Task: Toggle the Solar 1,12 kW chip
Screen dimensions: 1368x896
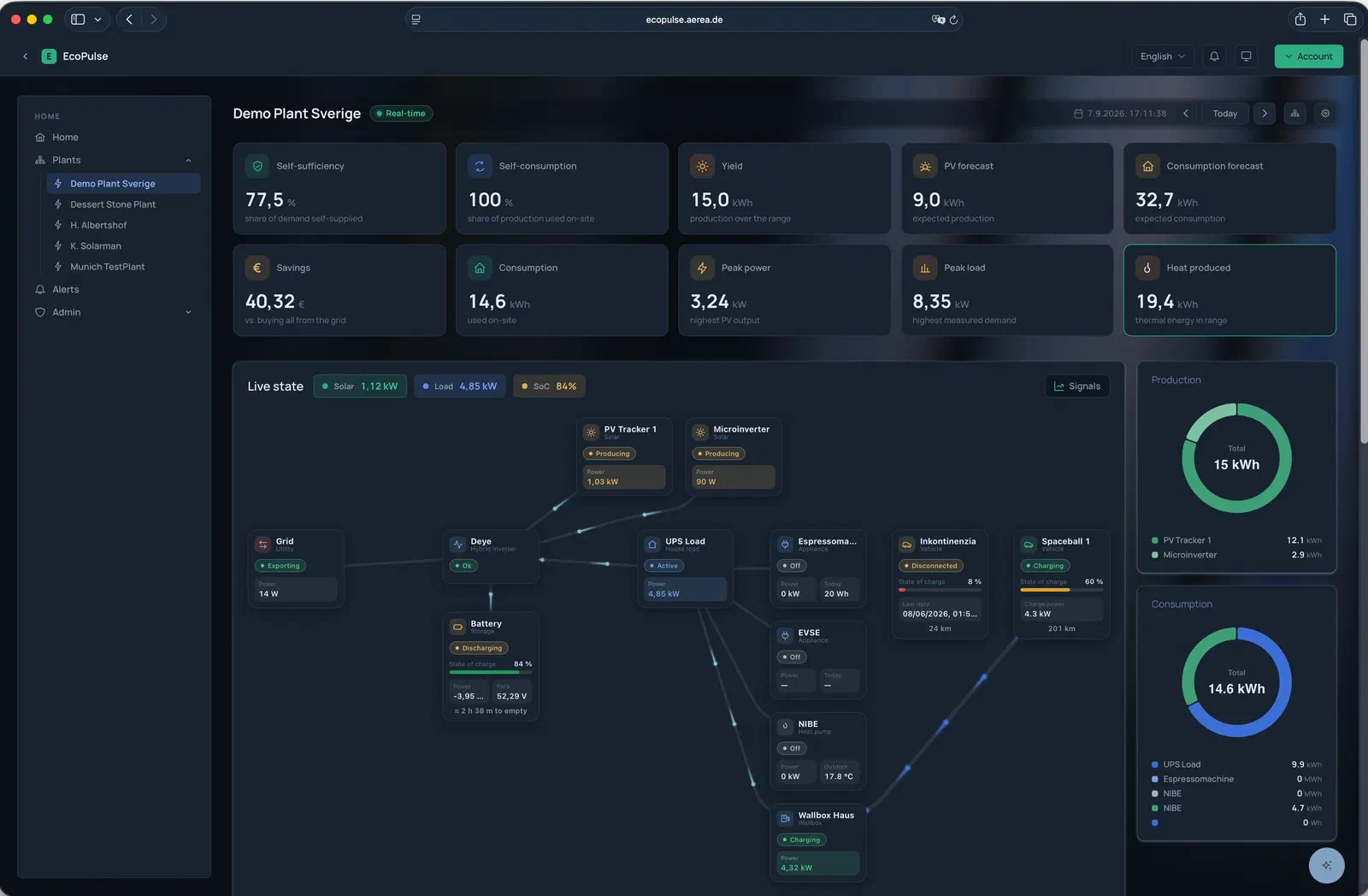Action: coord(359,386)
